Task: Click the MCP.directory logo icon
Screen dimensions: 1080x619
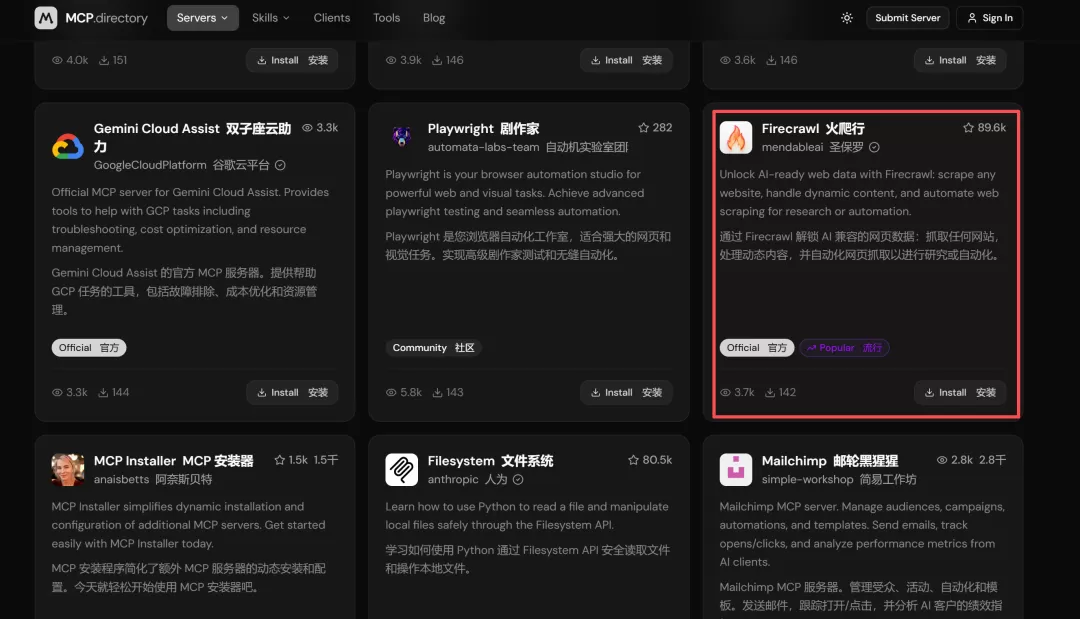Action: tap(46, 18)
